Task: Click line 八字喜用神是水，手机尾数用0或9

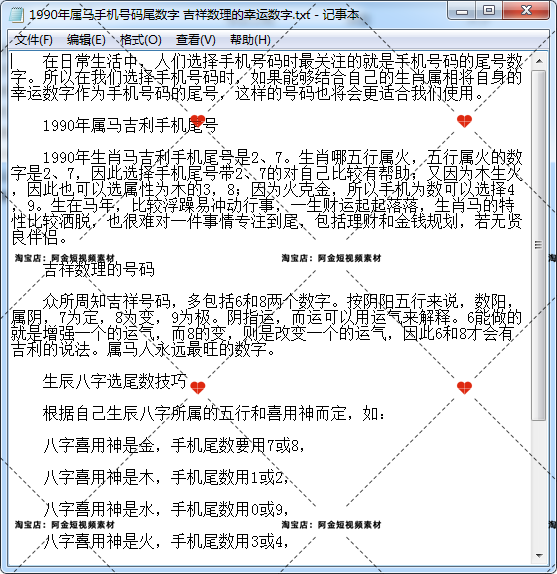Action: (x=166, y=509)
